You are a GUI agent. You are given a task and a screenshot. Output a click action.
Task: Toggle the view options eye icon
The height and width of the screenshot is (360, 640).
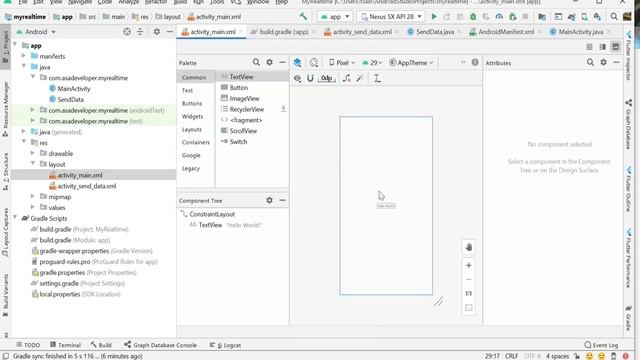point(297,78)
